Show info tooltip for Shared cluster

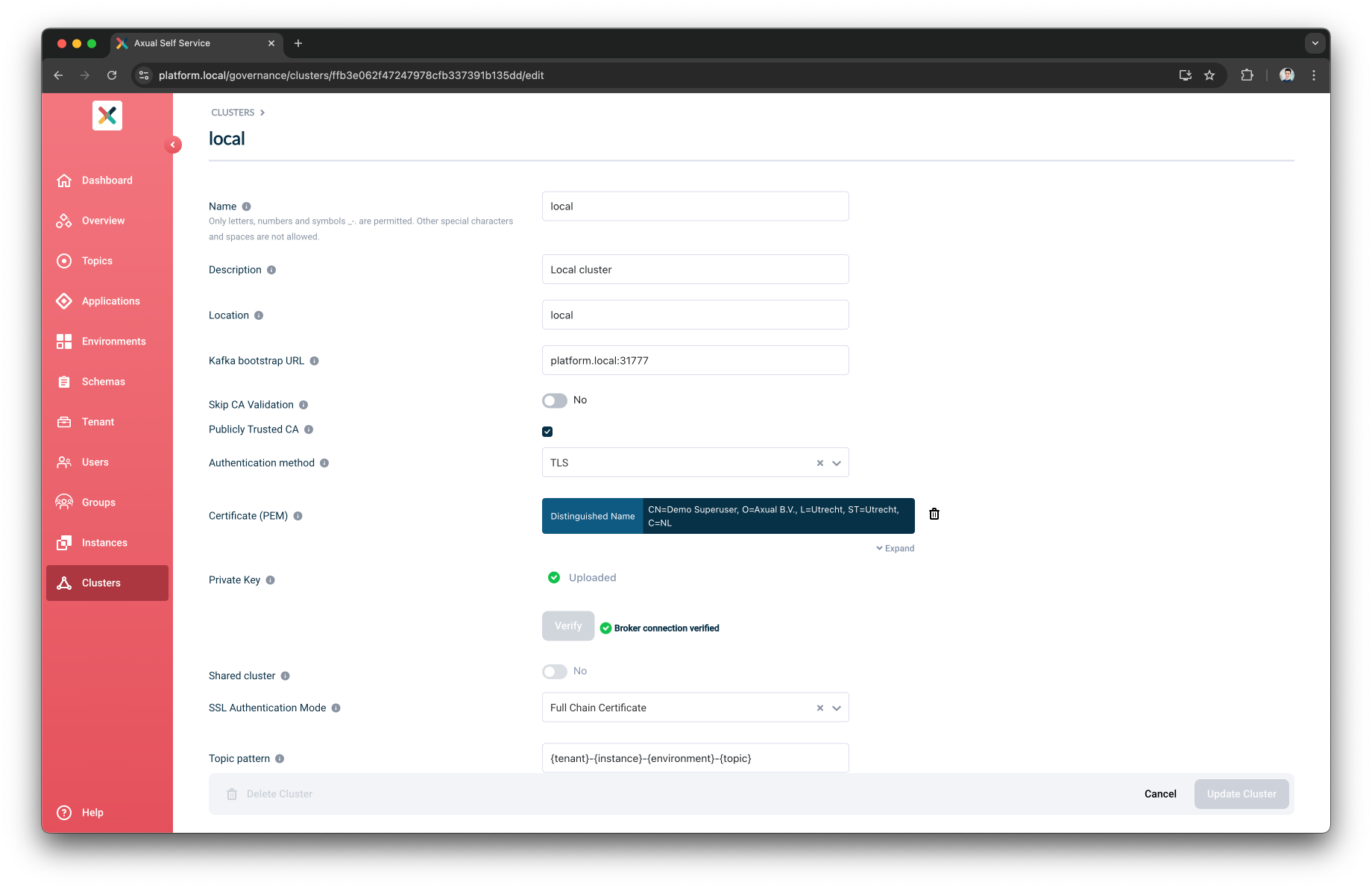click(285, 676)
